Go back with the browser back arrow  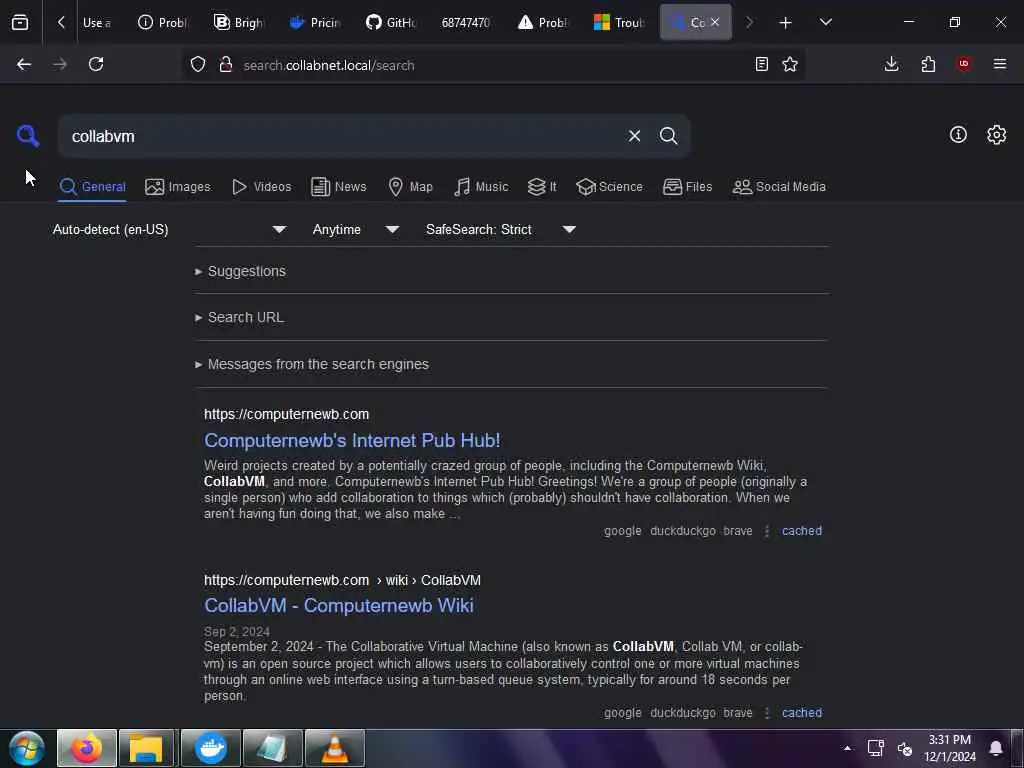[24, 64]
